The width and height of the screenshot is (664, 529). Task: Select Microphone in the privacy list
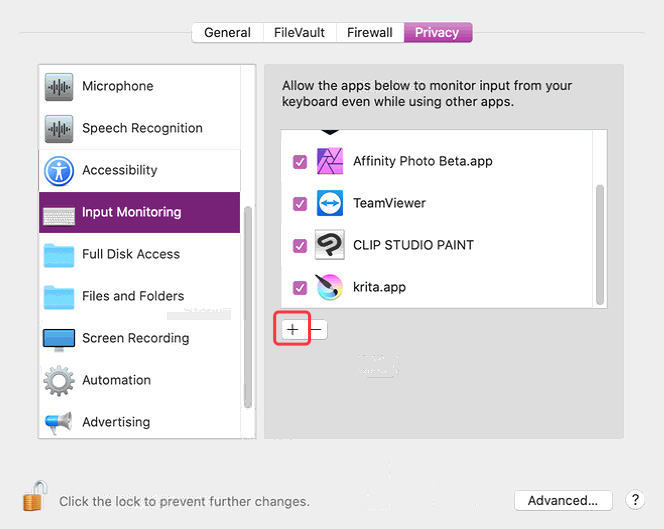point(140,86)
